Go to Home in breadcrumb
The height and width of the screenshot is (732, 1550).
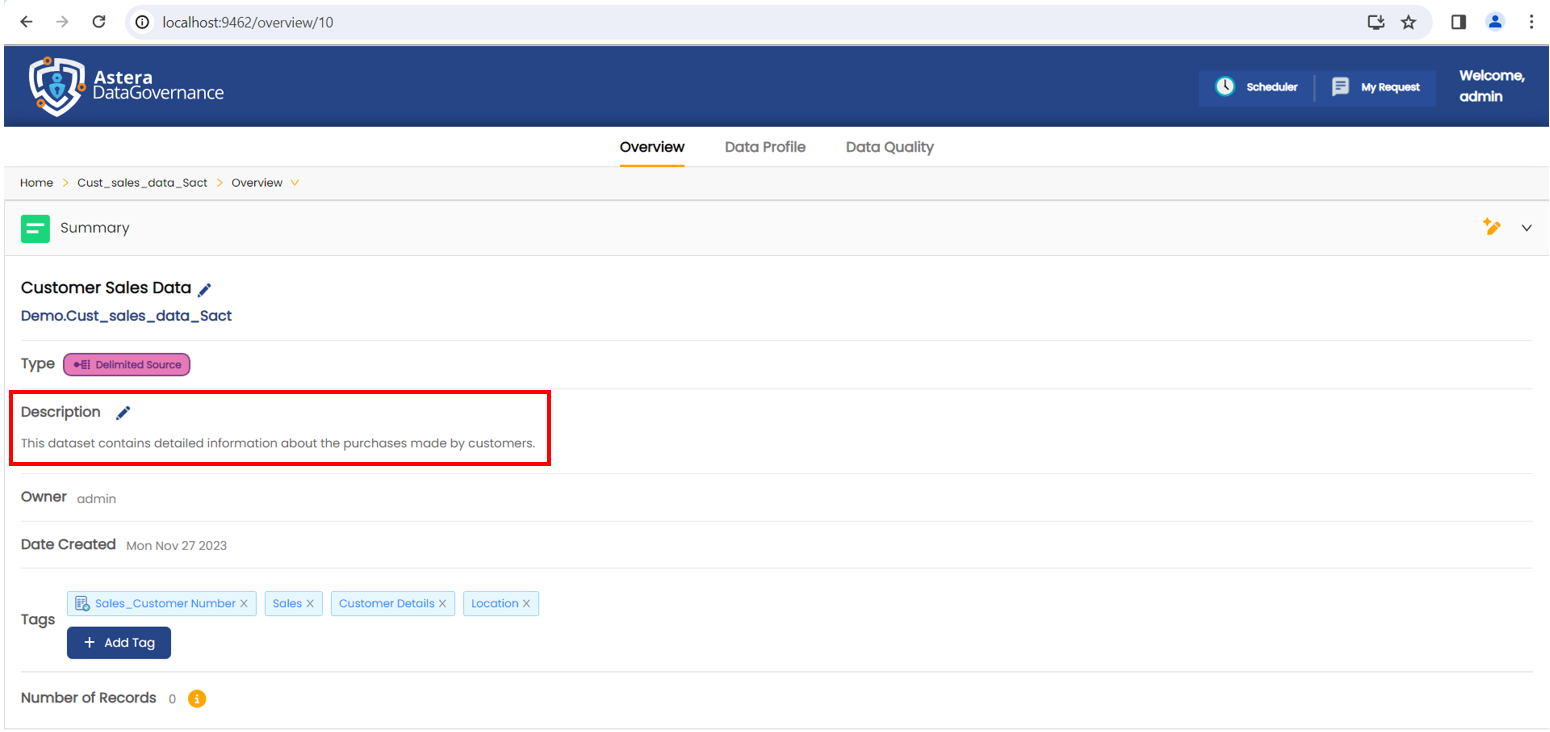click(37, 183)
